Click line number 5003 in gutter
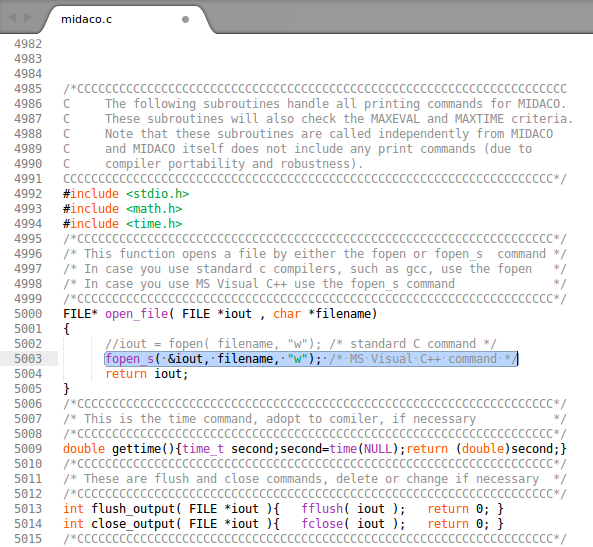This screenshot has height=547, width=593. 28,359
